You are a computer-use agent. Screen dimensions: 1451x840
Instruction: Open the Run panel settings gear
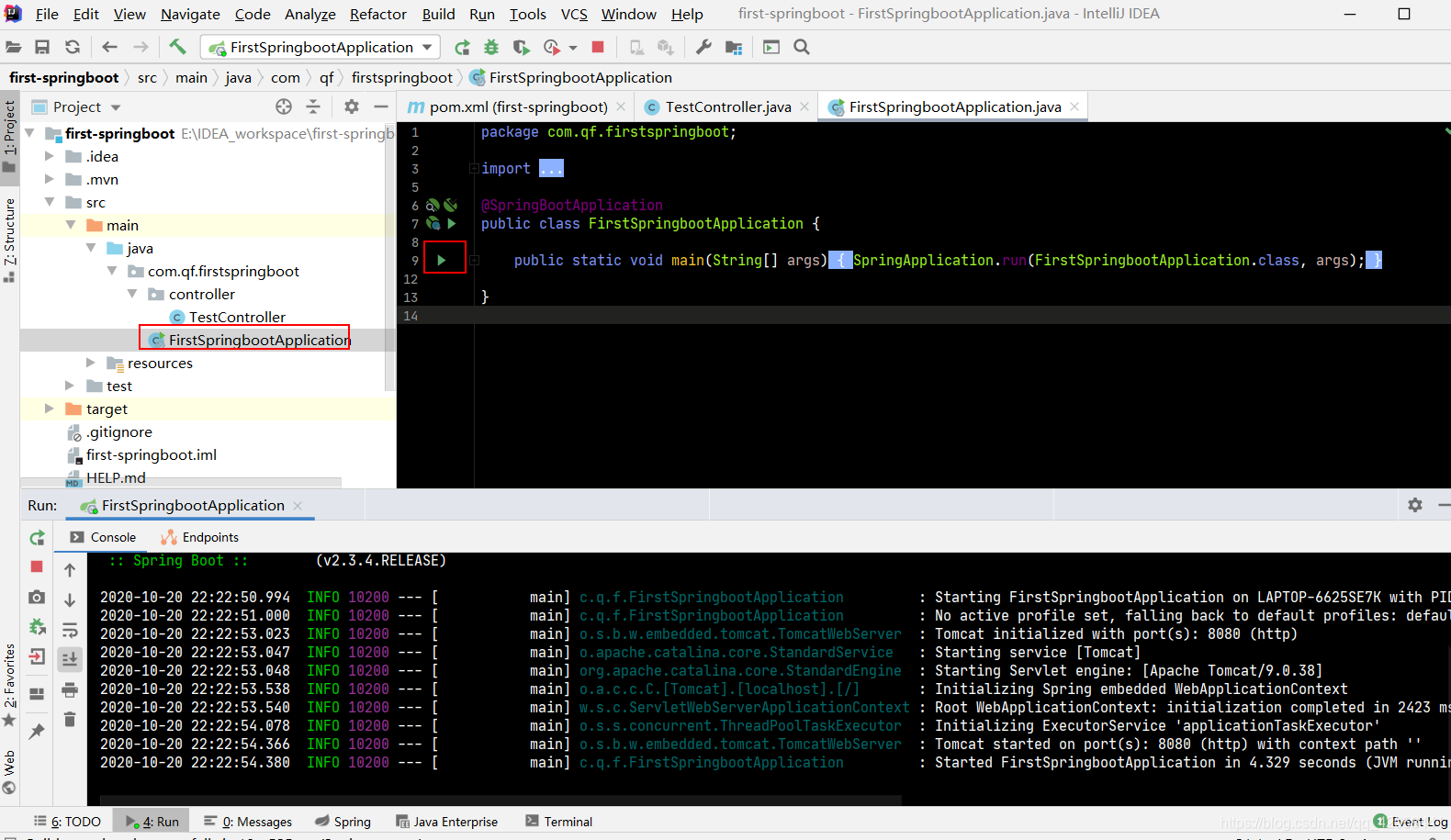tap(1415, 505)
